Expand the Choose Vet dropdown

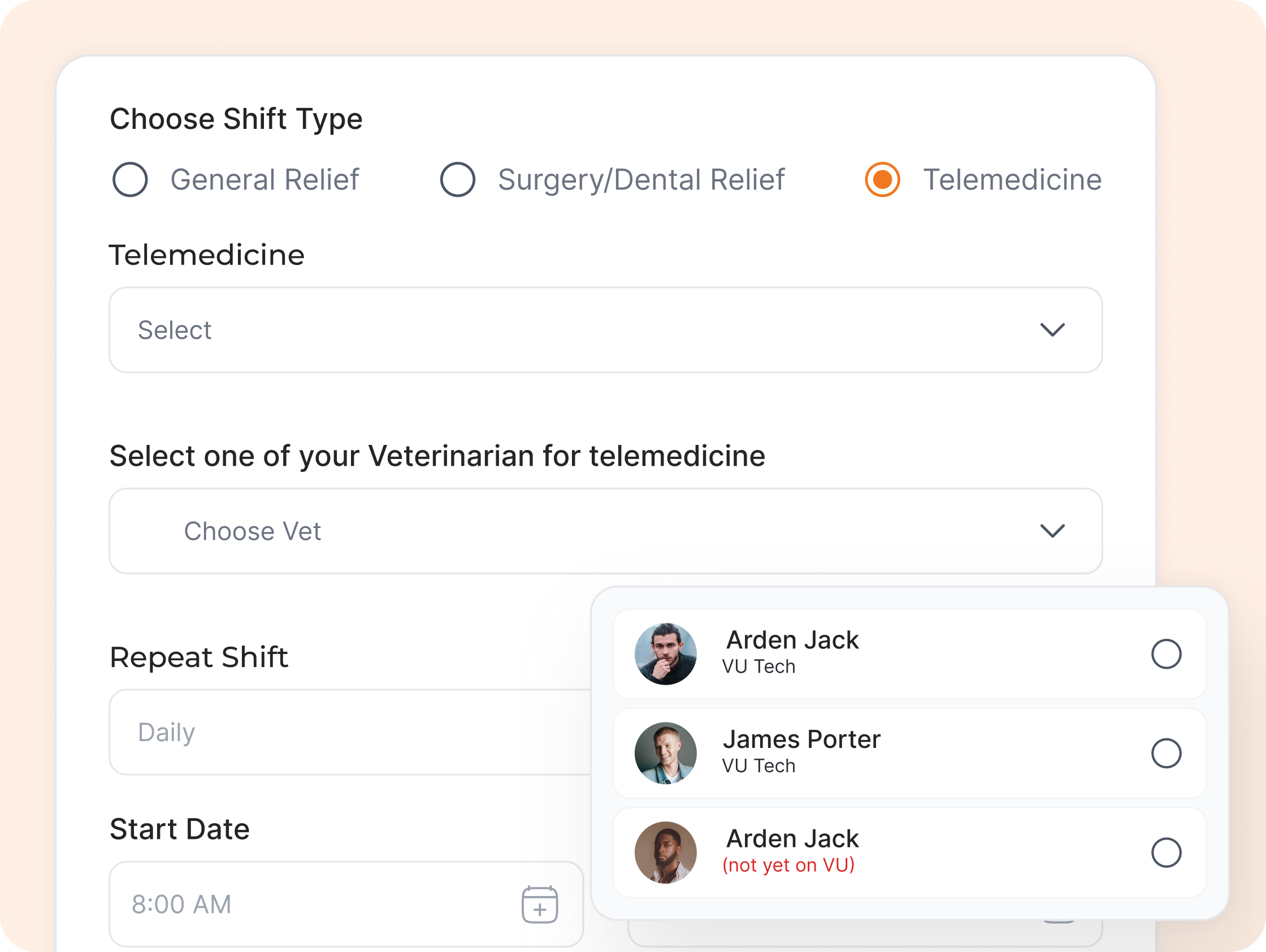605,531
